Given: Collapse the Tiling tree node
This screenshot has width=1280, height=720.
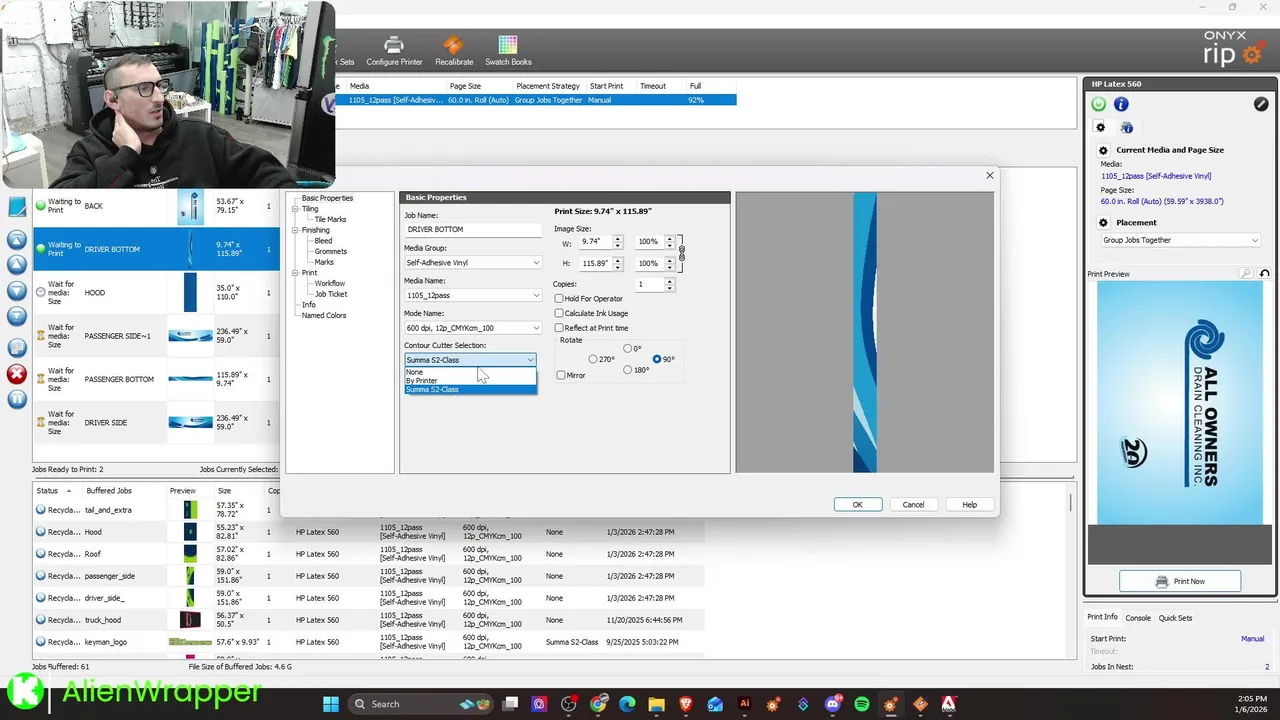Looking at the screenshot, I should 295,209.
